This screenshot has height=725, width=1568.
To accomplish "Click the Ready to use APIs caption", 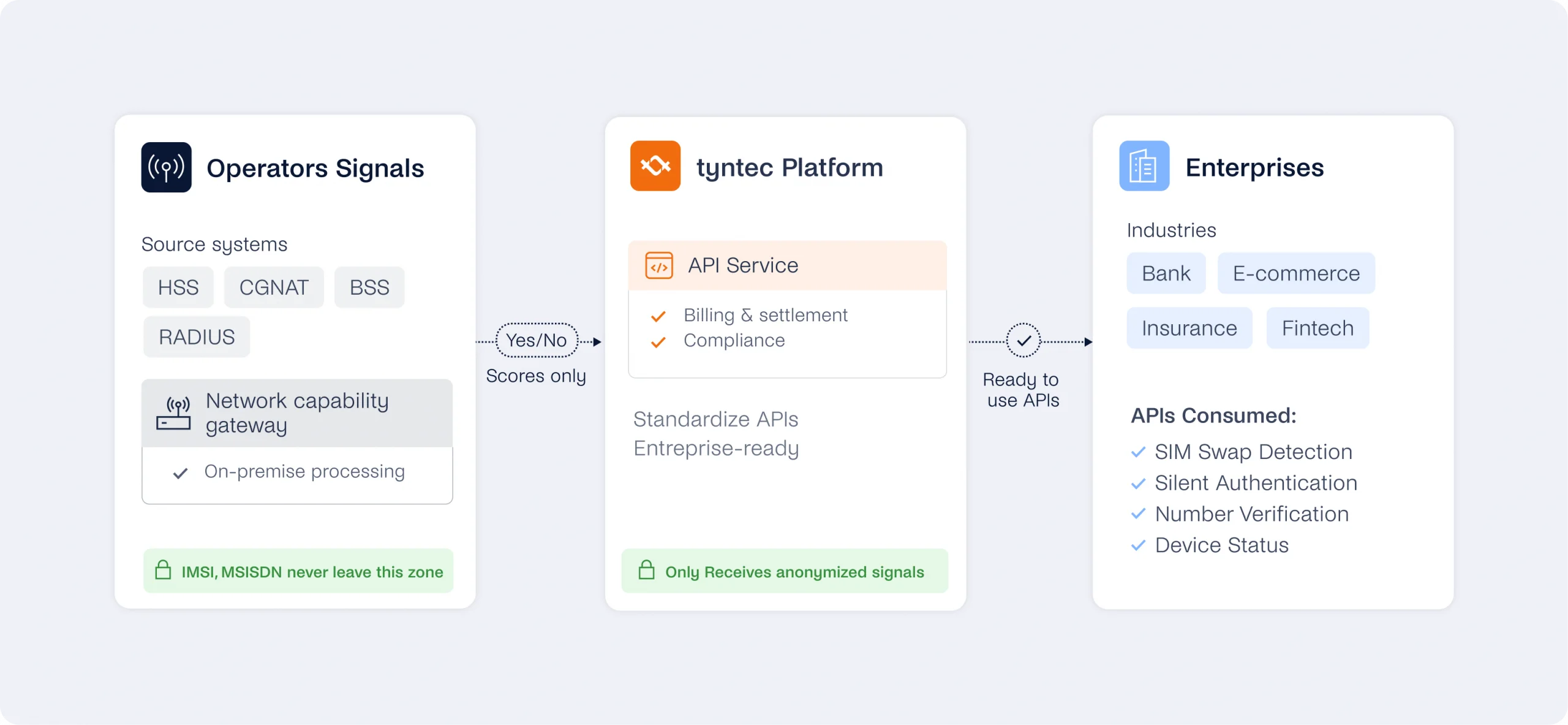I will tap(1022, 390).
